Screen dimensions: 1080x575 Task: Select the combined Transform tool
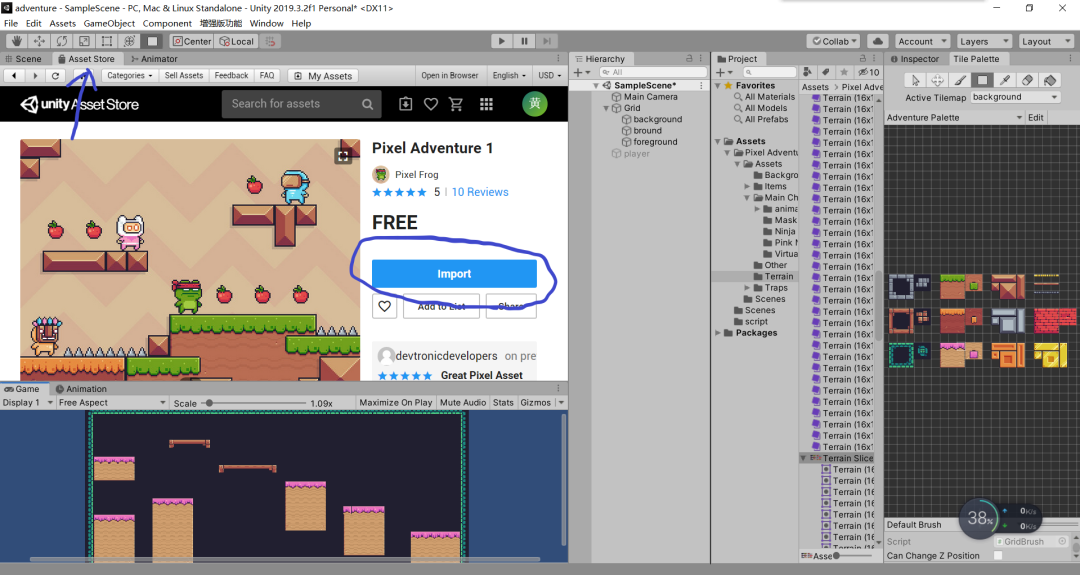[129, 41]
